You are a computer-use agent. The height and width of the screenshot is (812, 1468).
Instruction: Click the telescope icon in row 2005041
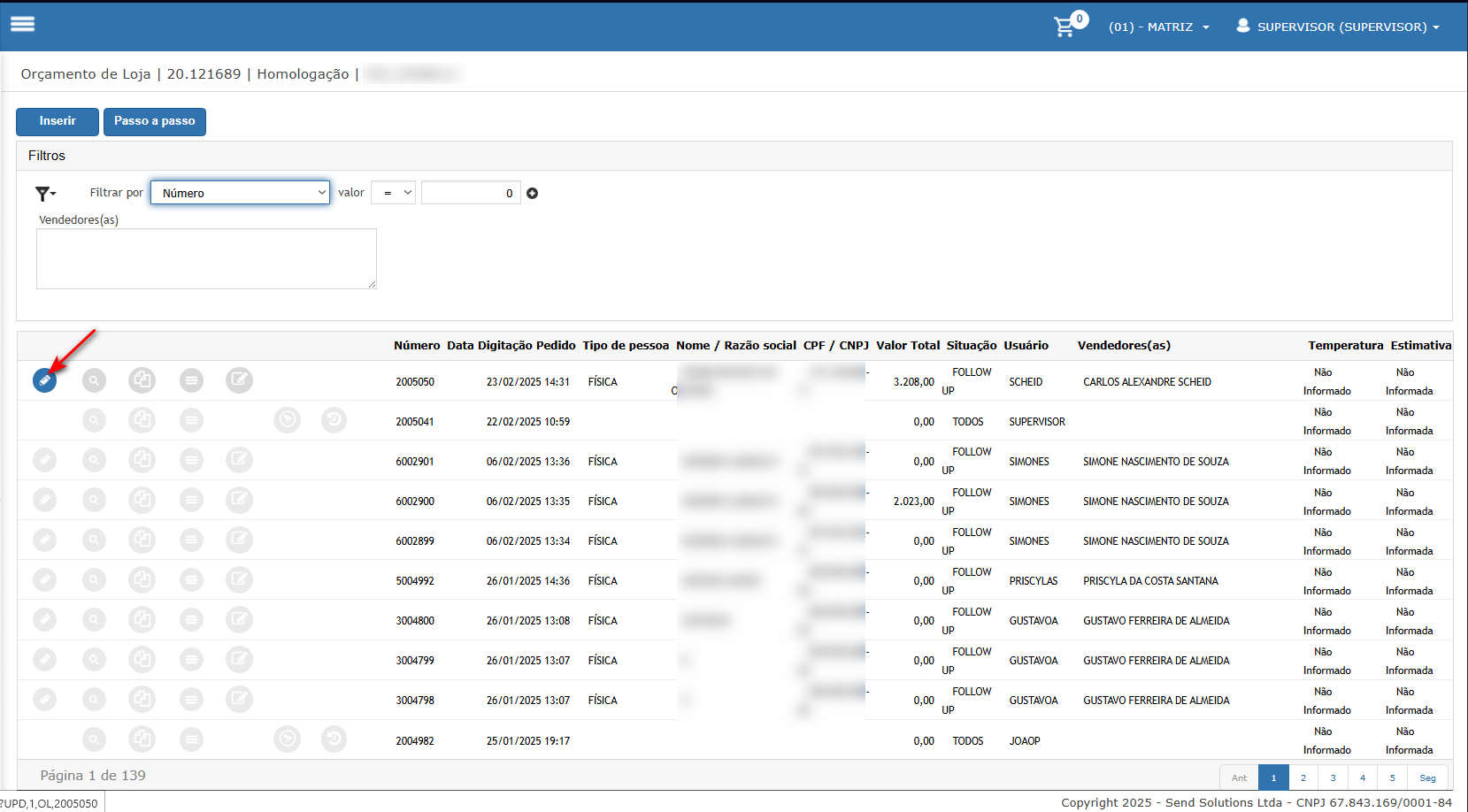pyautogui.click(x=287, y=419)
